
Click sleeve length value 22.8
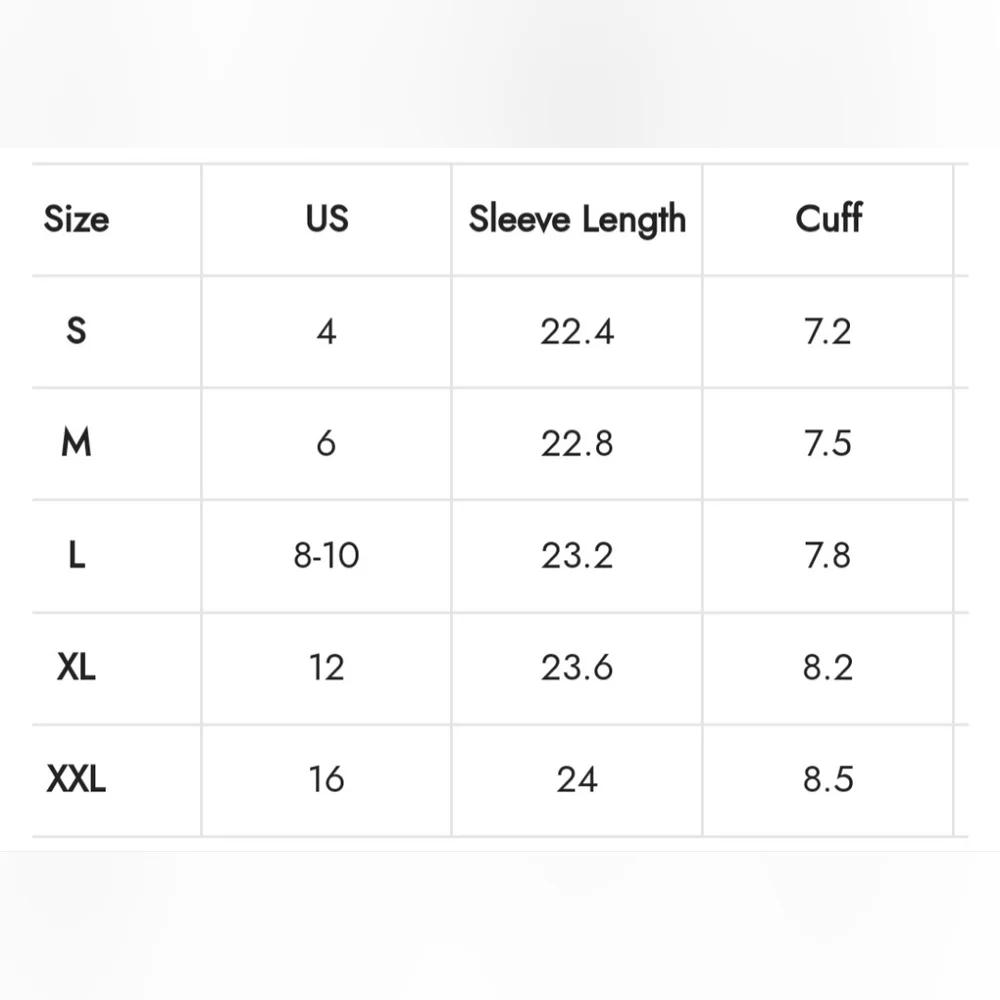click(x=577, y=443)
